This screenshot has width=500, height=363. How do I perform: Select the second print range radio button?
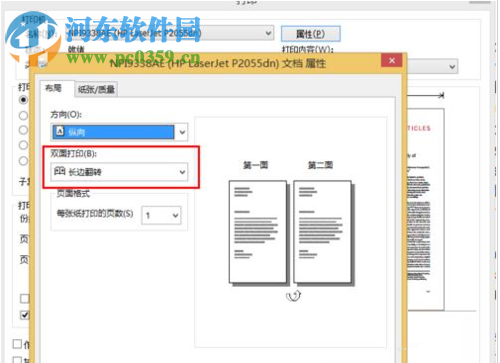(x=23, y=116)
